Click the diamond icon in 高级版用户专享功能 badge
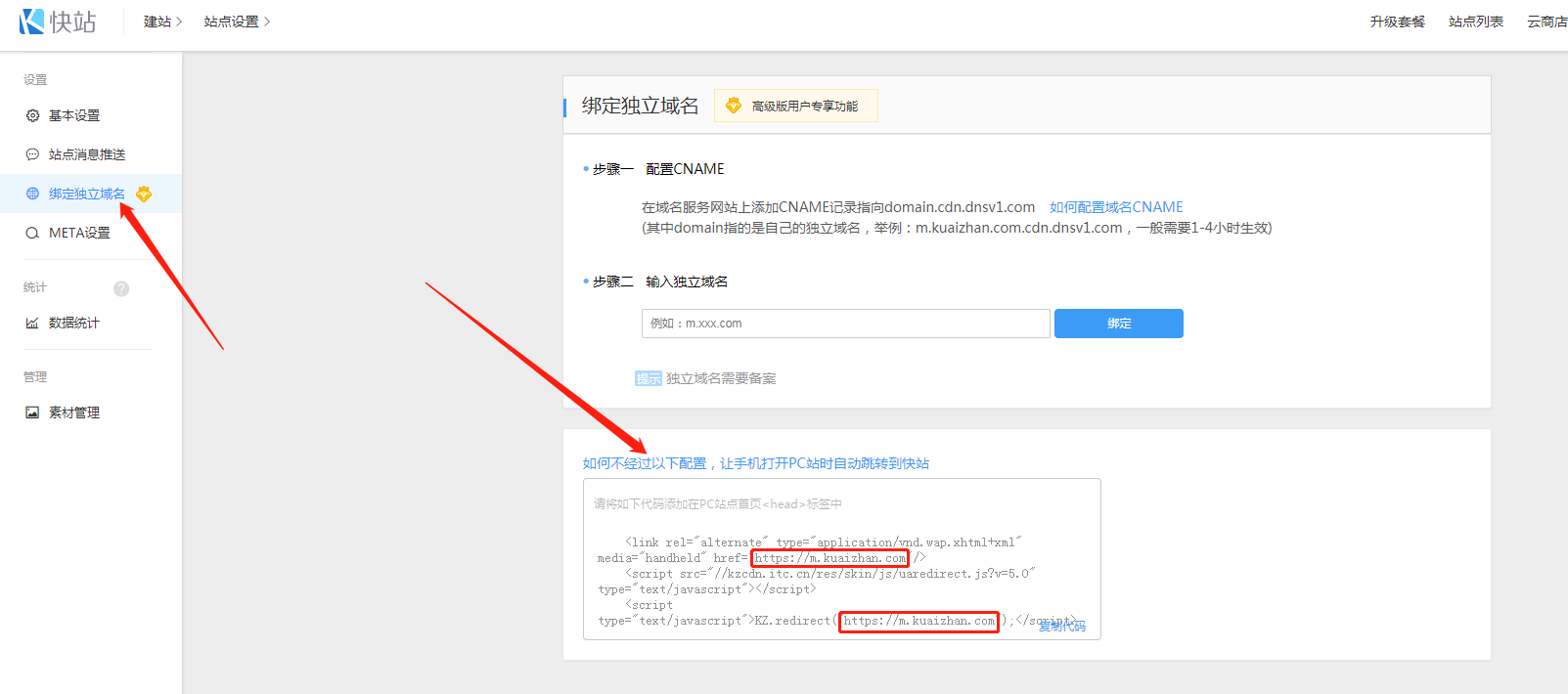The width and height of the screenshot is (1568, 694). [734, 106]
